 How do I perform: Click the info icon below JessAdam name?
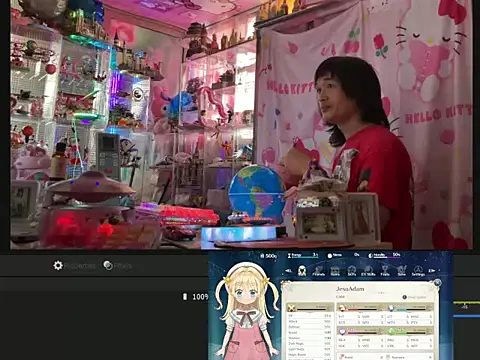tap(404, 297)
